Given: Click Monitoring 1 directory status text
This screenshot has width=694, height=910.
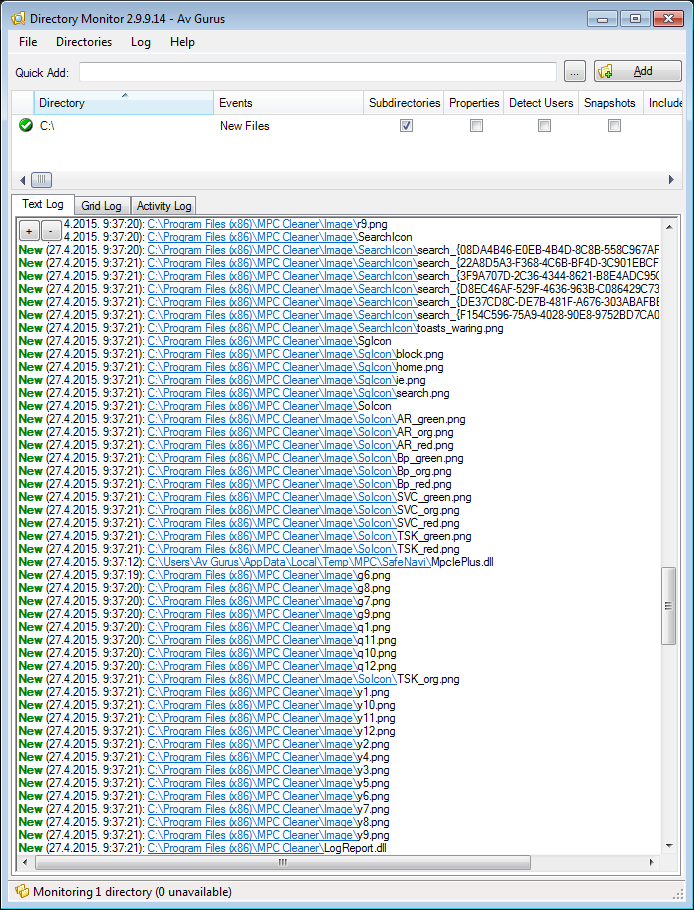Looking at the screenshot, I should [132, 891].
